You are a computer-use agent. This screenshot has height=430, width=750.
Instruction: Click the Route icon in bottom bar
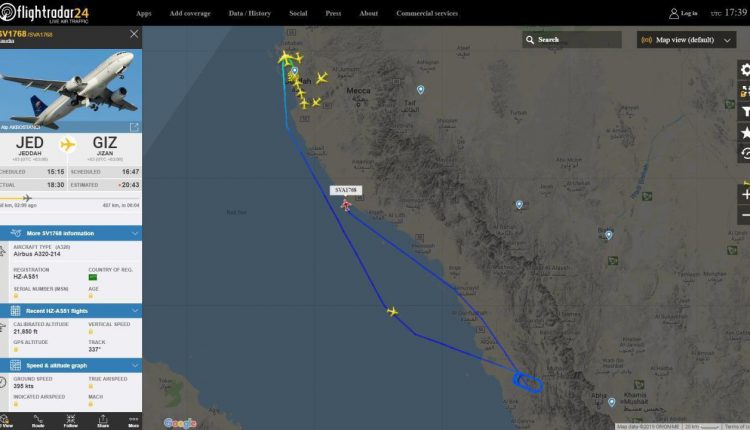point(38,421)
